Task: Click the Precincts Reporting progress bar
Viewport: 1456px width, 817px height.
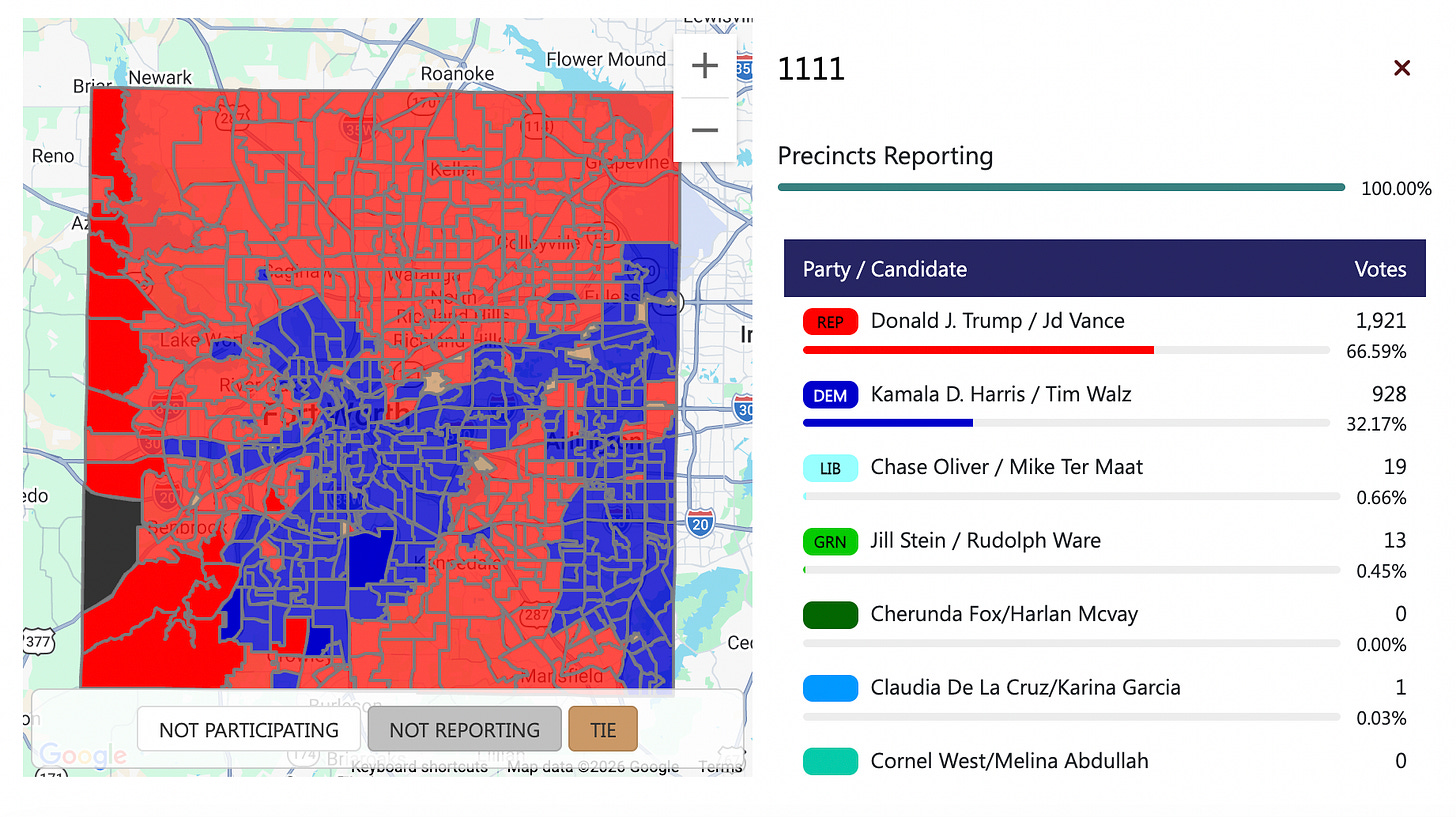Action: [x=1060, y=186]
